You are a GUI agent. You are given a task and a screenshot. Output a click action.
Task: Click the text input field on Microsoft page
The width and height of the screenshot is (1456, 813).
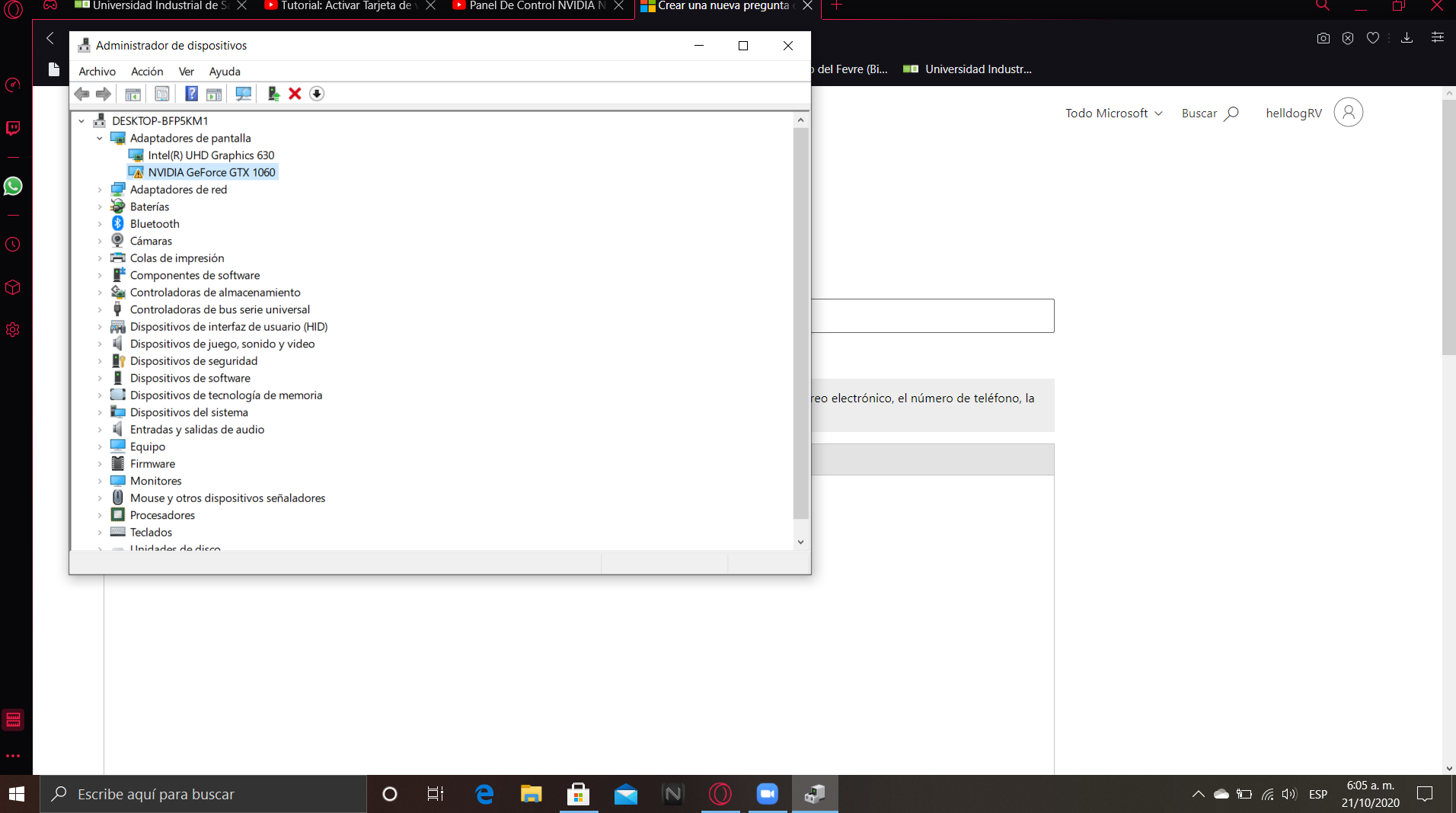[933, 315]
